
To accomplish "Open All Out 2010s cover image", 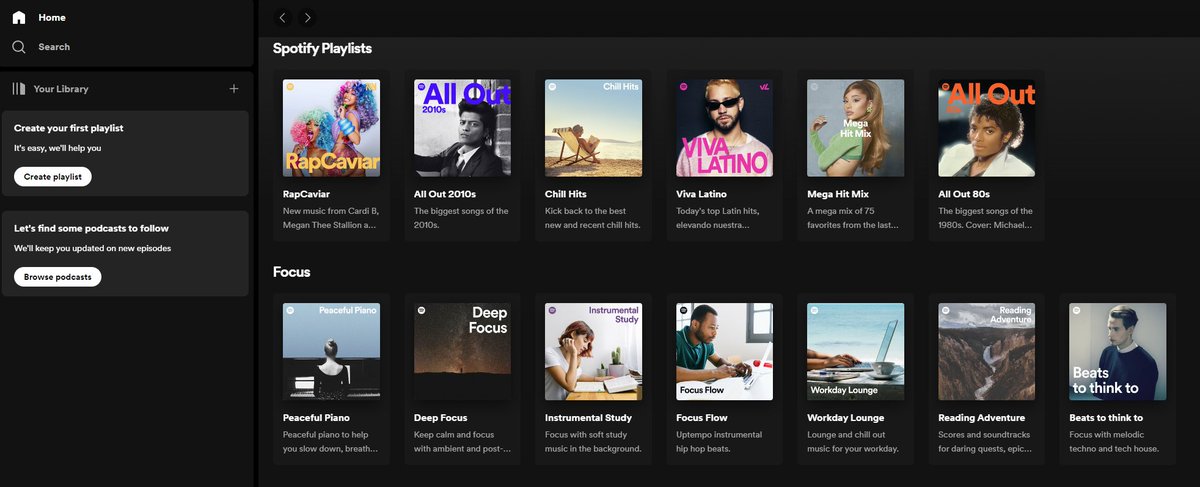I will click(x=462, y=128).
